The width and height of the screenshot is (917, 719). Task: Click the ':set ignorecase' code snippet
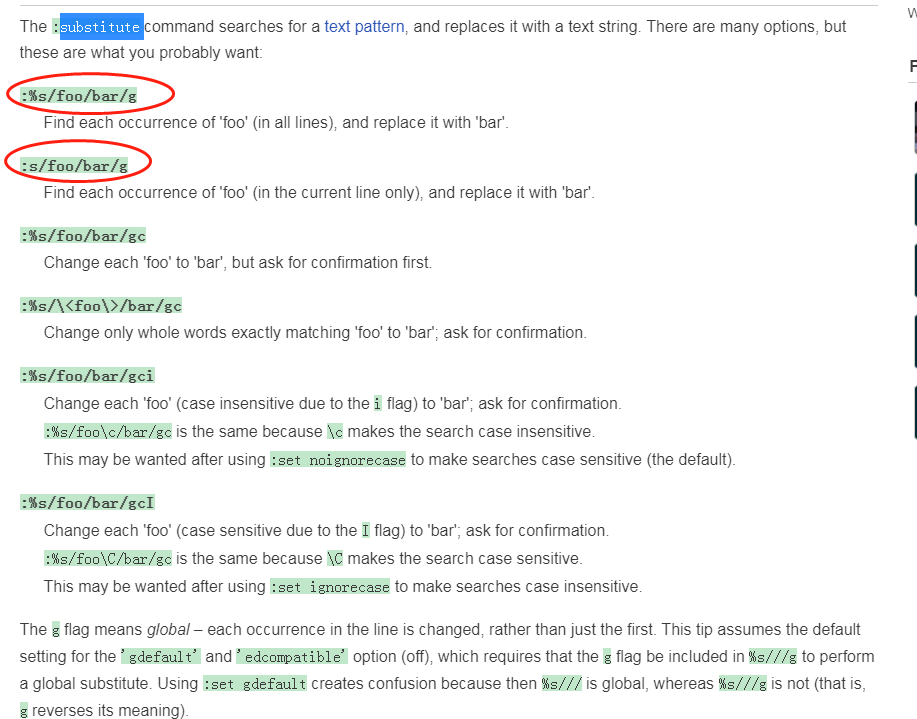coord(329,587)
